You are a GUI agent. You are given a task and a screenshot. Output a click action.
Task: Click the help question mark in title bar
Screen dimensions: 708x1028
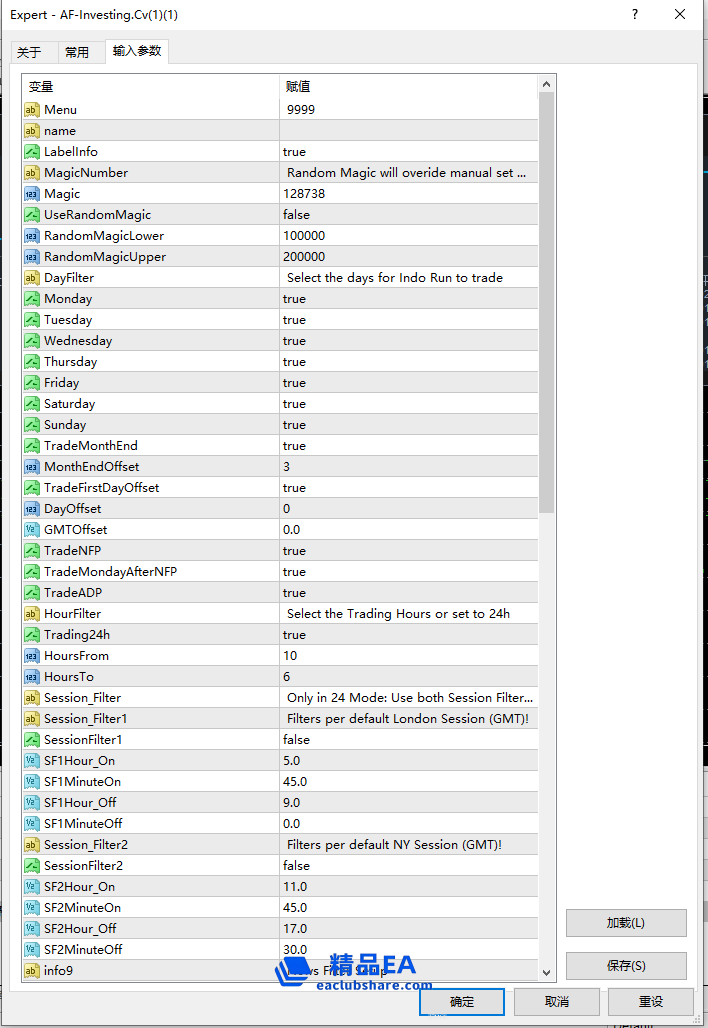pos(636,15)
